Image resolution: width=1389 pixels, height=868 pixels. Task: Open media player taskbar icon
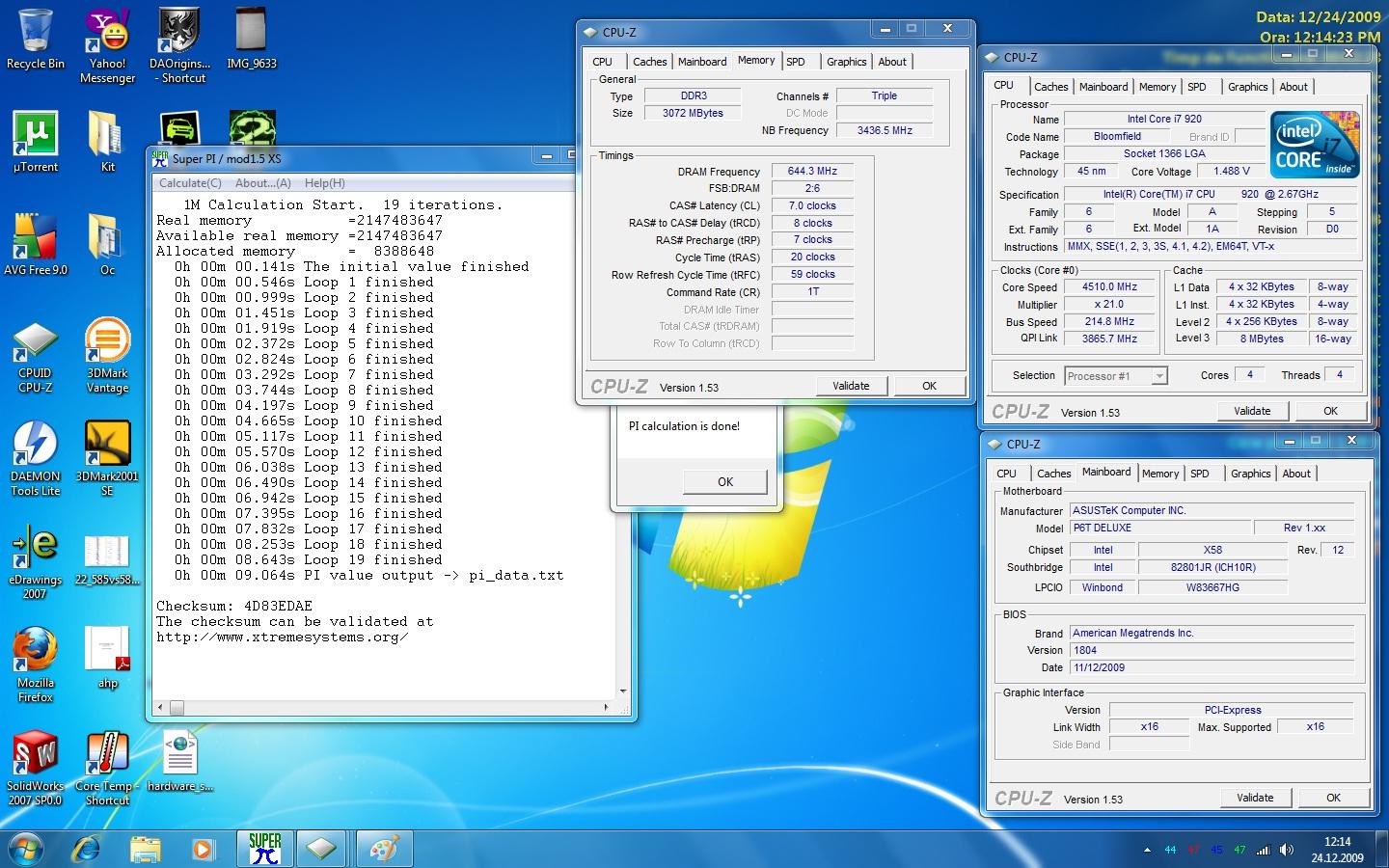click(x=203, y=850)
